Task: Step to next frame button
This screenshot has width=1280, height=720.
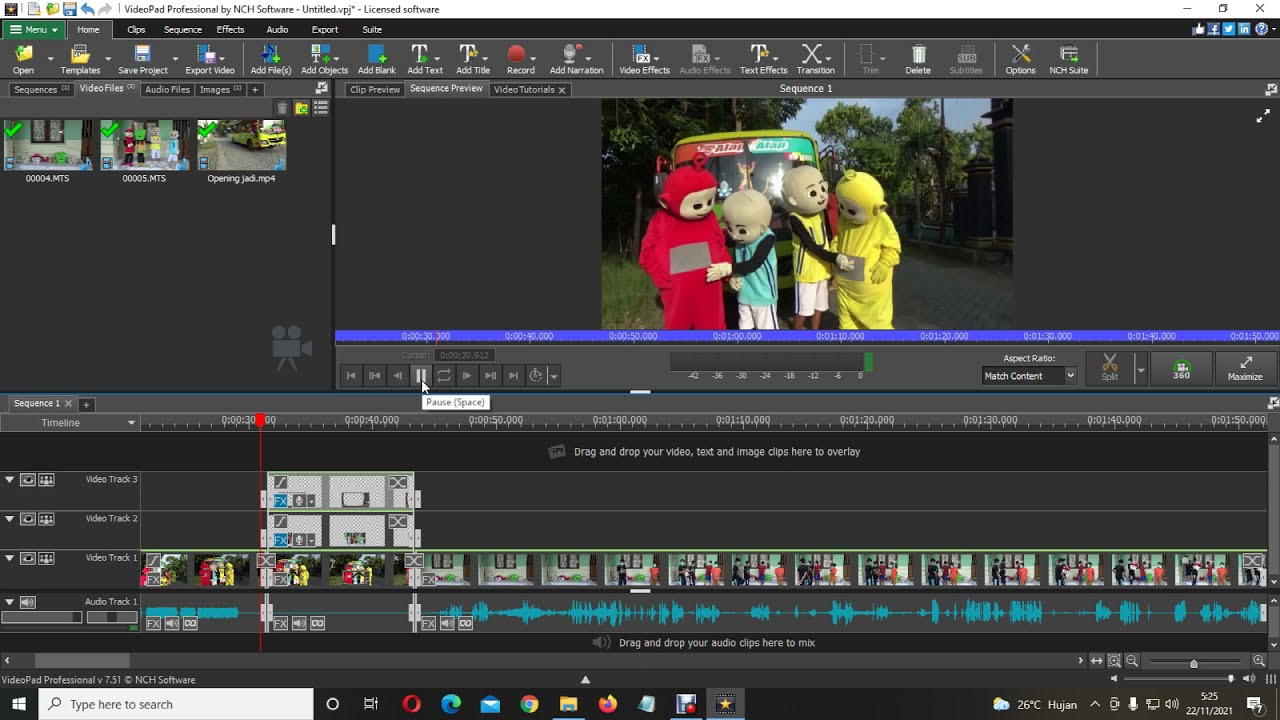Action: coord(467,376)
